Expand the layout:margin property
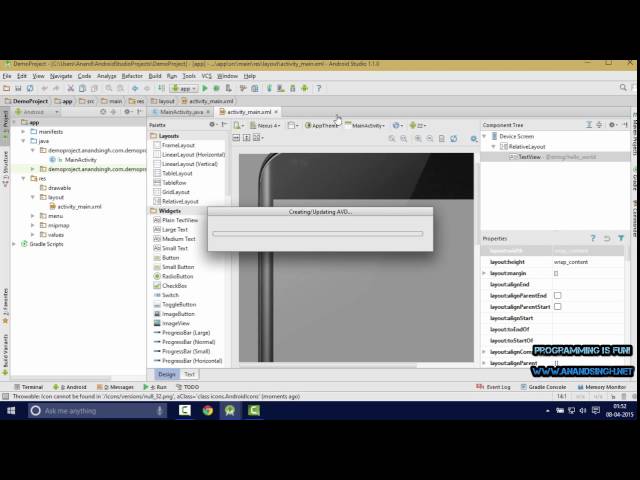Image resolution: width=640 pixels, height=480 pixels. [484, 273]
